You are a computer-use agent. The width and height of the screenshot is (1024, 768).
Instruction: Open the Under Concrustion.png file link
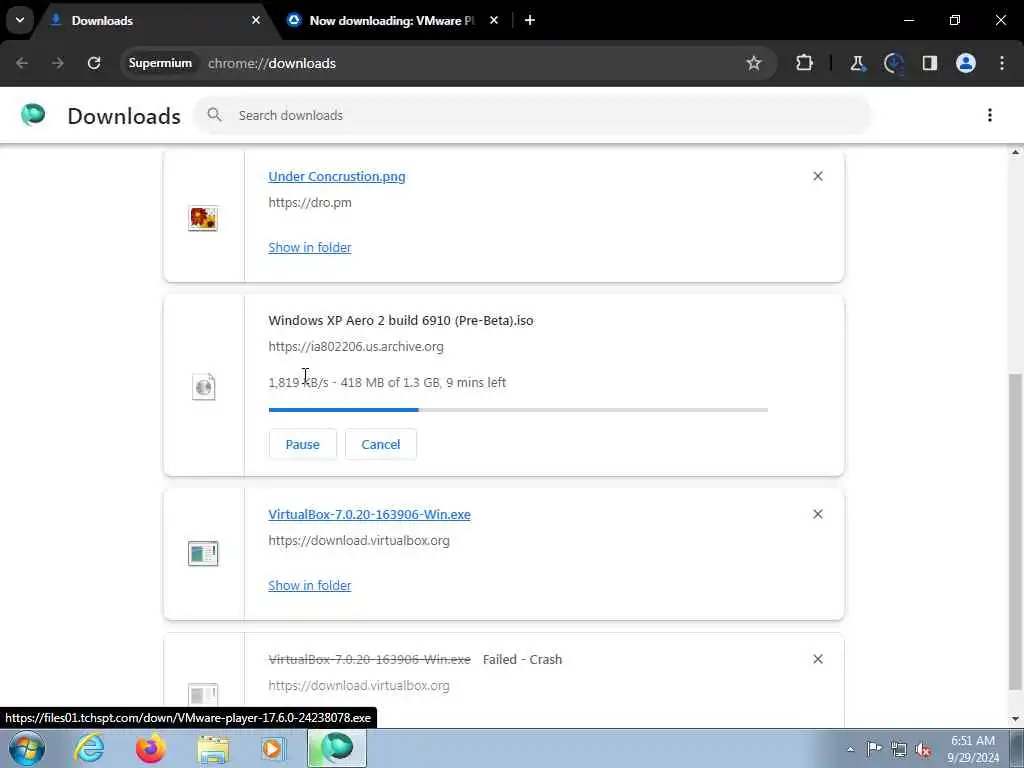[337, 176]
